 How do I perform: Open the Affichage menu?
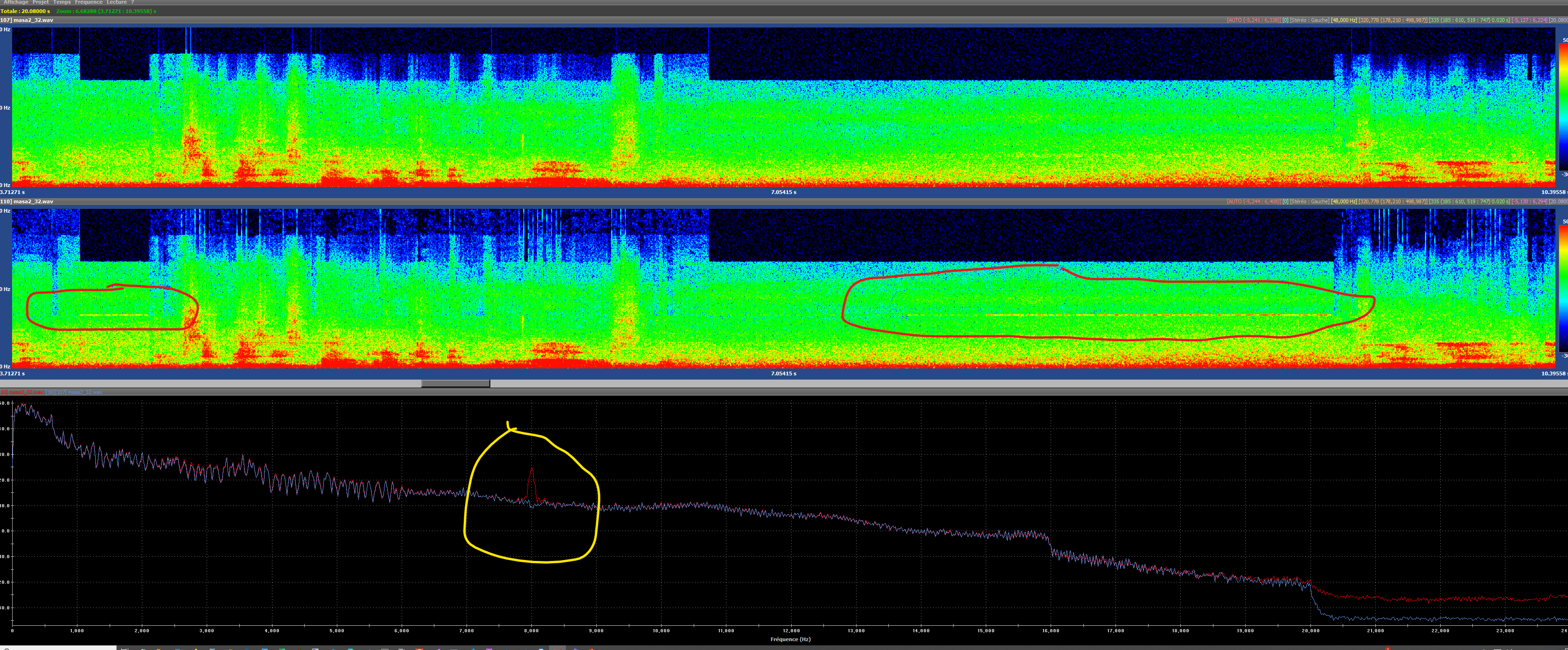coord(16,2)
